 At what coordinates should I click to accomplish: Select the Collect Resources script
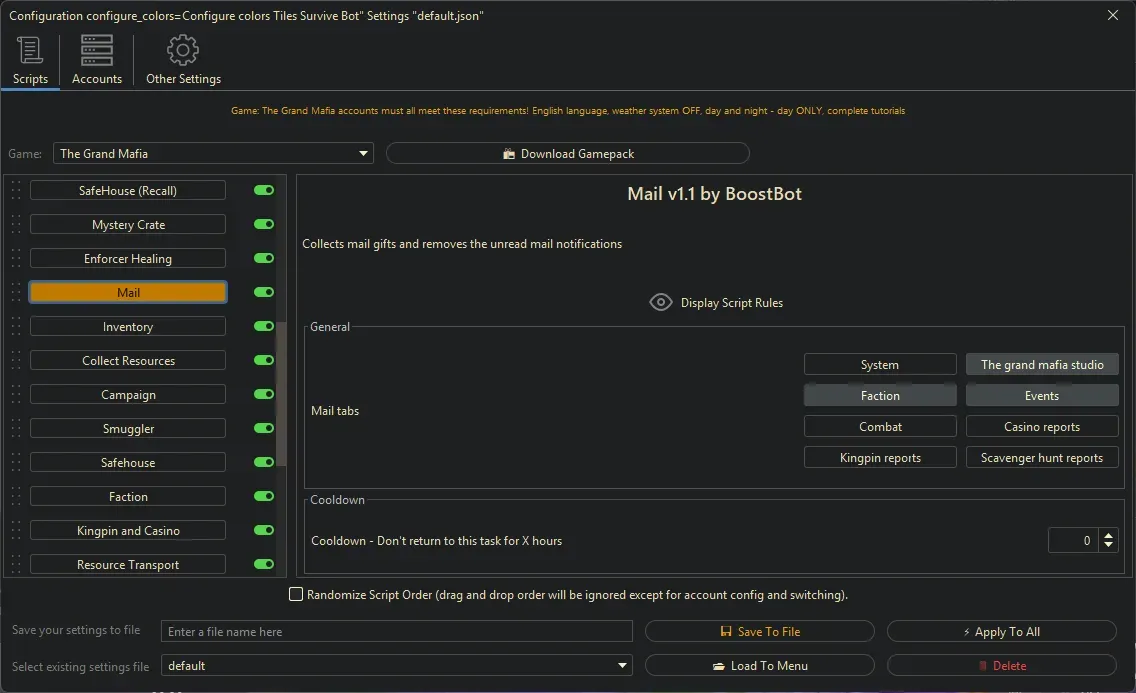click(x=128, y=361)
